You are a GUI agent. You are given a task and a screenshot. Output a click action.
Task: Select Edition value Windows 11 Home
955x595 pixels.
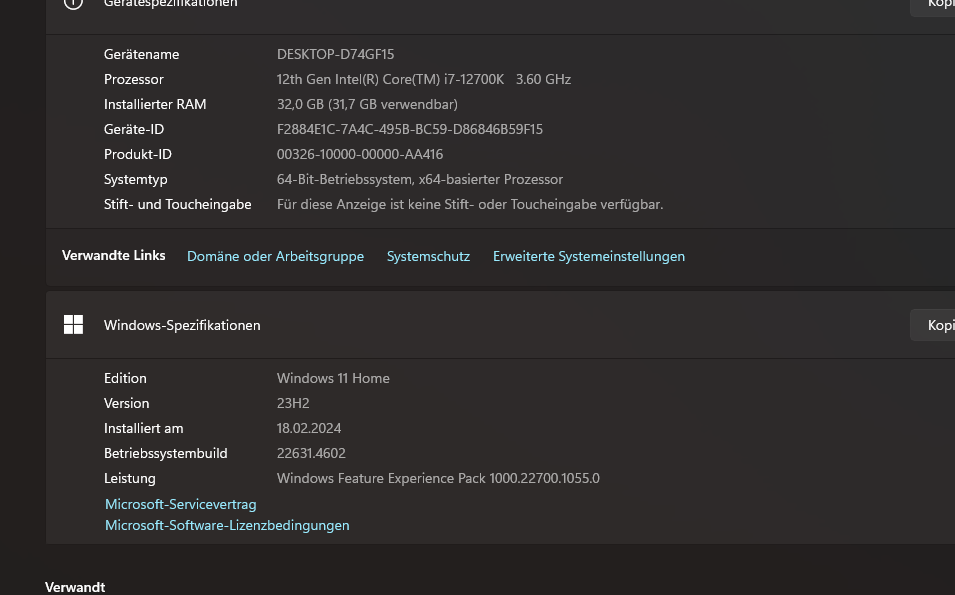point(333,378)
